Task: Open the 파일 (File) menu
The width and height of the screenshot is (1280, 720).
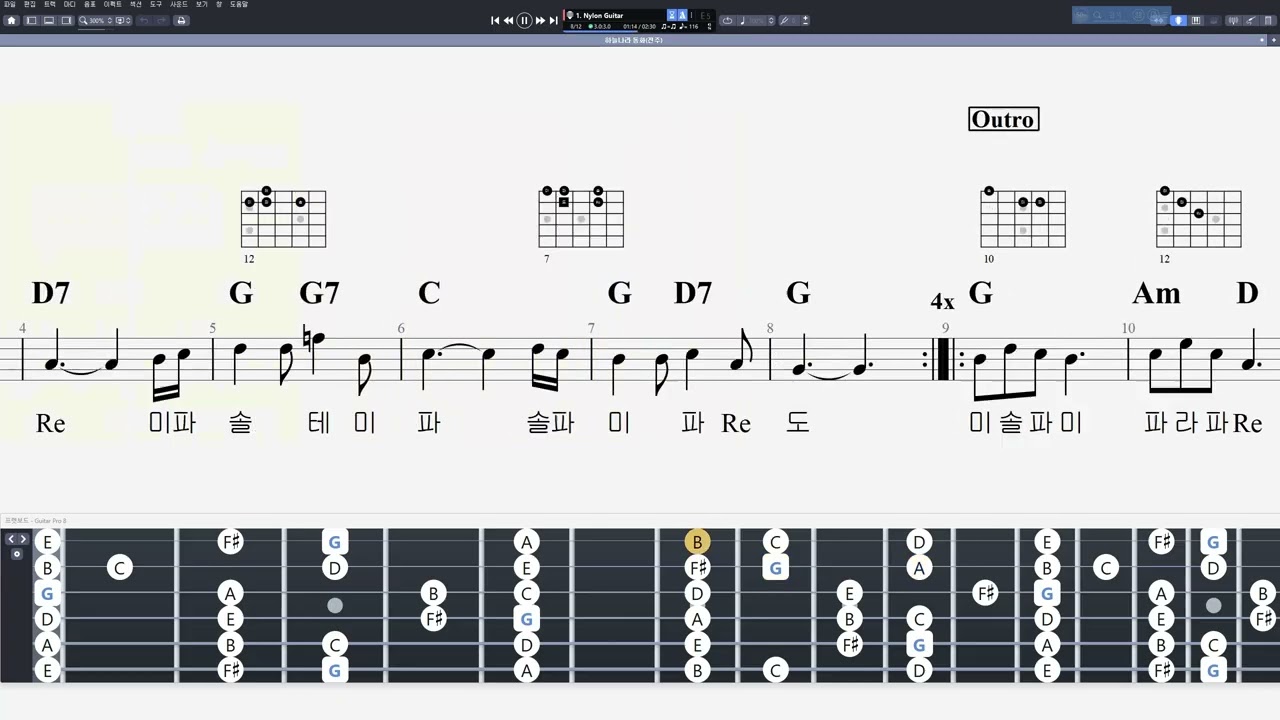Action: click(9, 4)
